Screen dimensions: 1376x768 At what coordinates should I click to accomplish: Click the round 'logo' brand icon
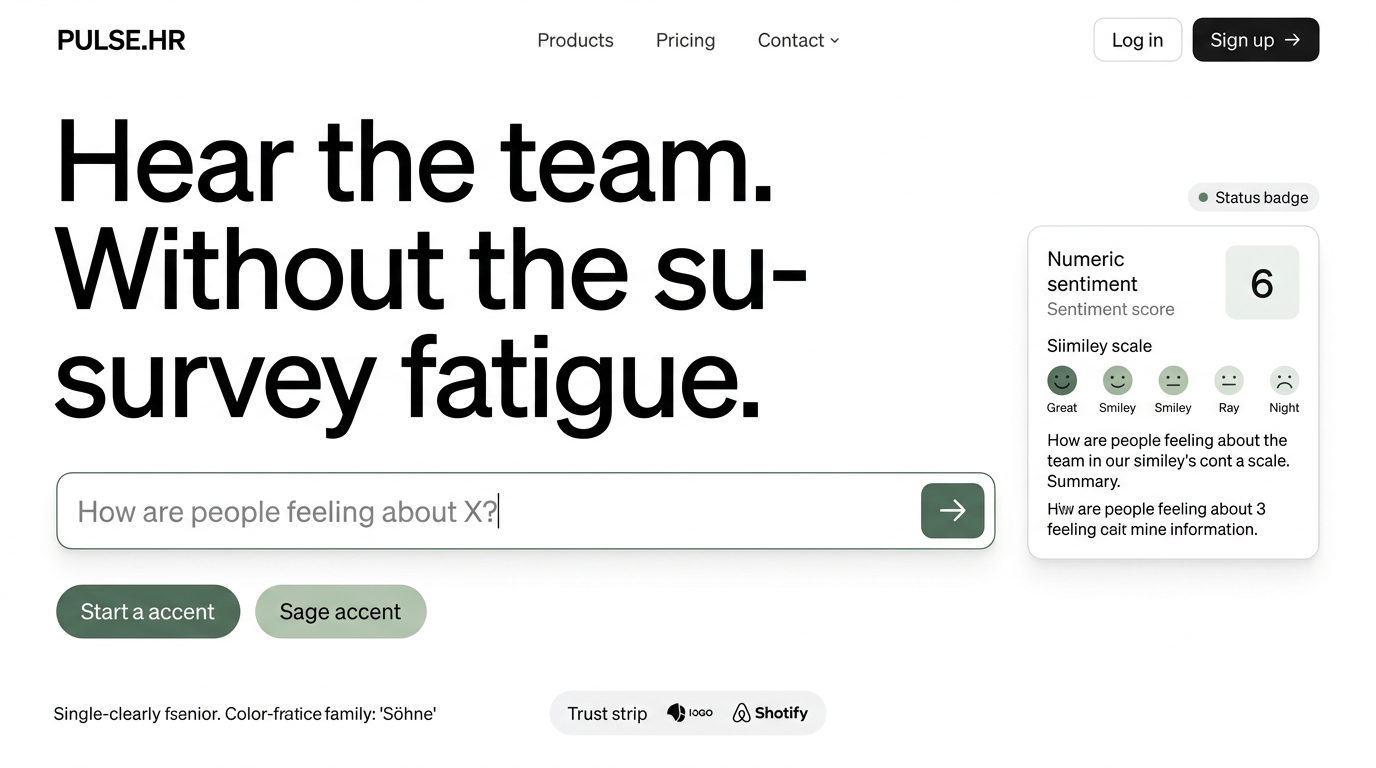(677, 713)
